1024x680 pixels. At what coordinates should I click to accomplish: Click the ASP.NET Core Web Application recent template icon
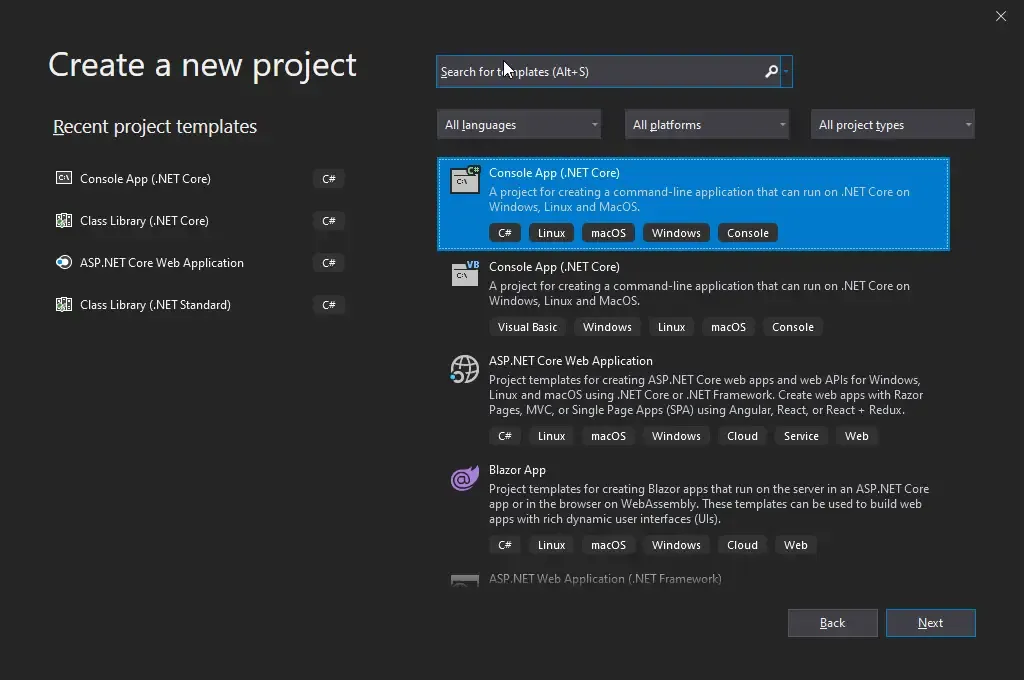(65, 262)
